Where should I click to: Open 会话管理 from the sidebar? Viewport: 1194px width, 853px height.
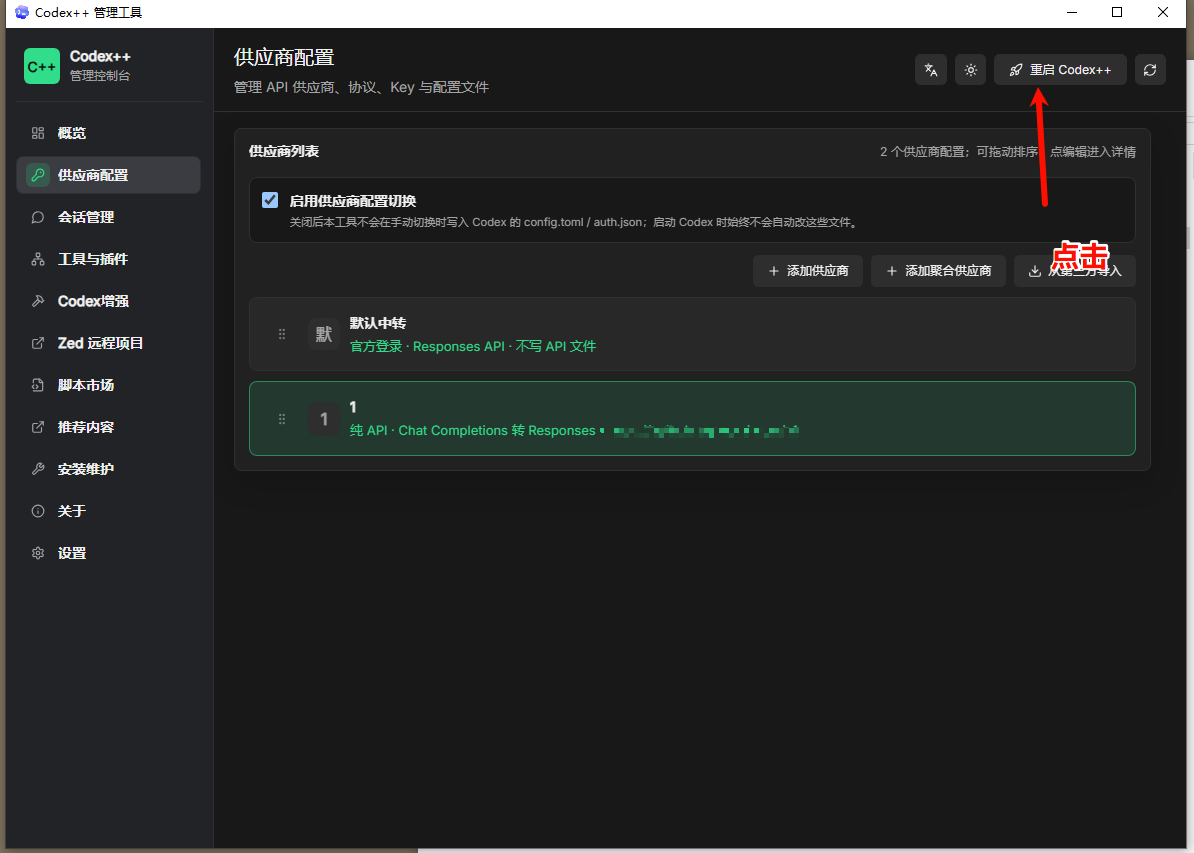pyautogui.click(x=108, y=217)
